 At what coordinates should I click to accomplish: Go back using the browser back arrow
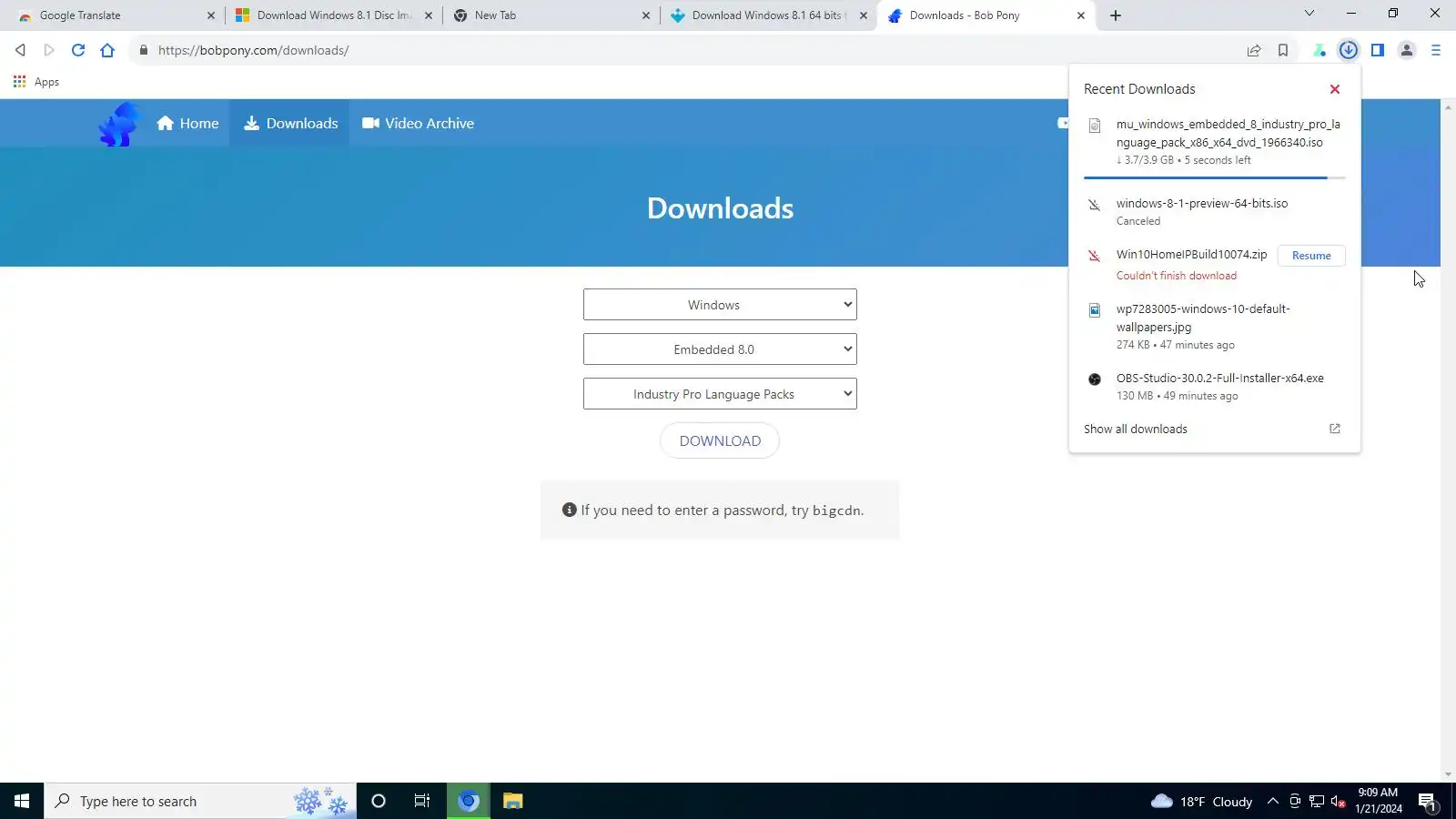click(20, 50)
